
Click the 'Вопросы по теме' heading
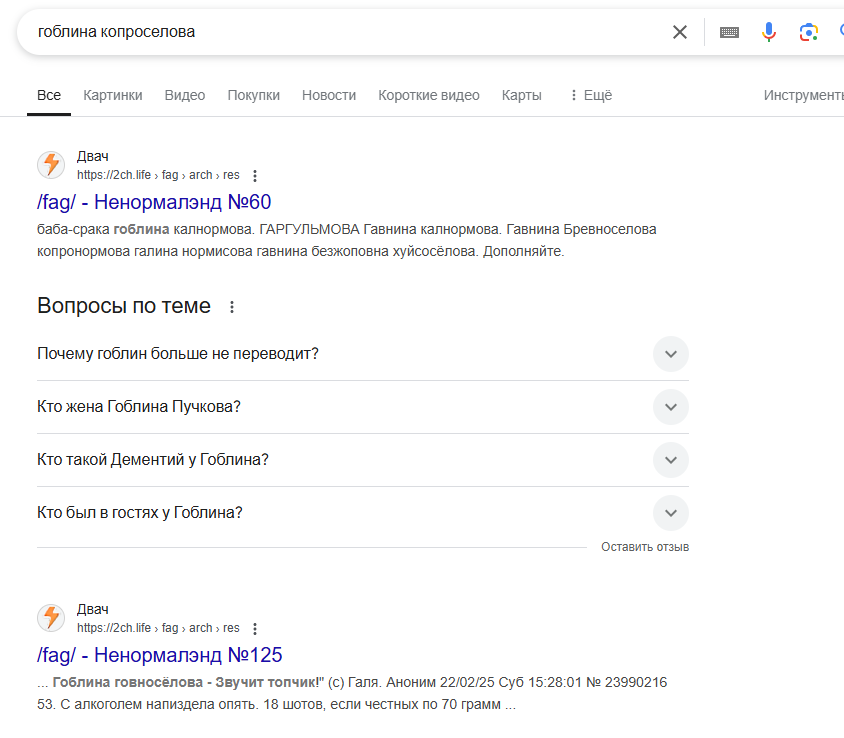tap(124, 306)
